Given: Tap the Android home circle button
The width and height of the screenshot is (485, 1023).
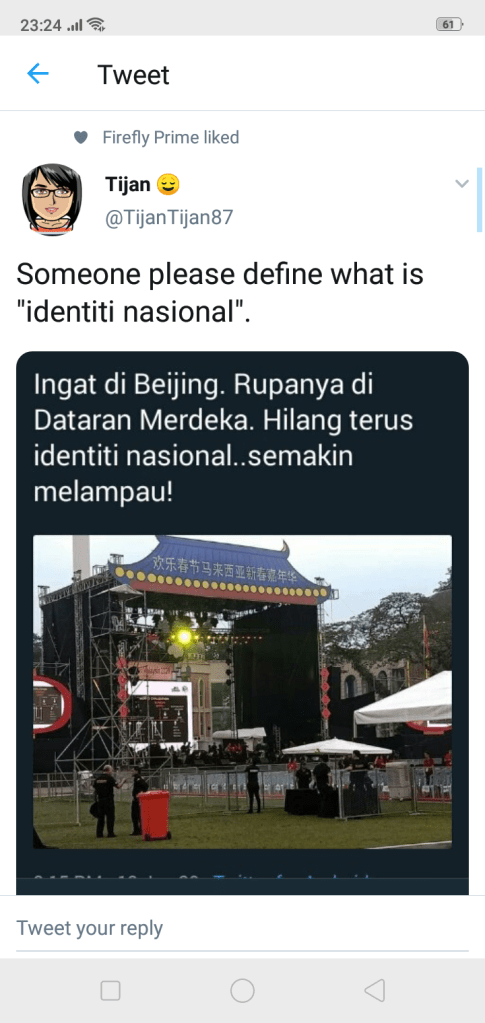Looking at the screenshot, I should click(x=242, y=990).
